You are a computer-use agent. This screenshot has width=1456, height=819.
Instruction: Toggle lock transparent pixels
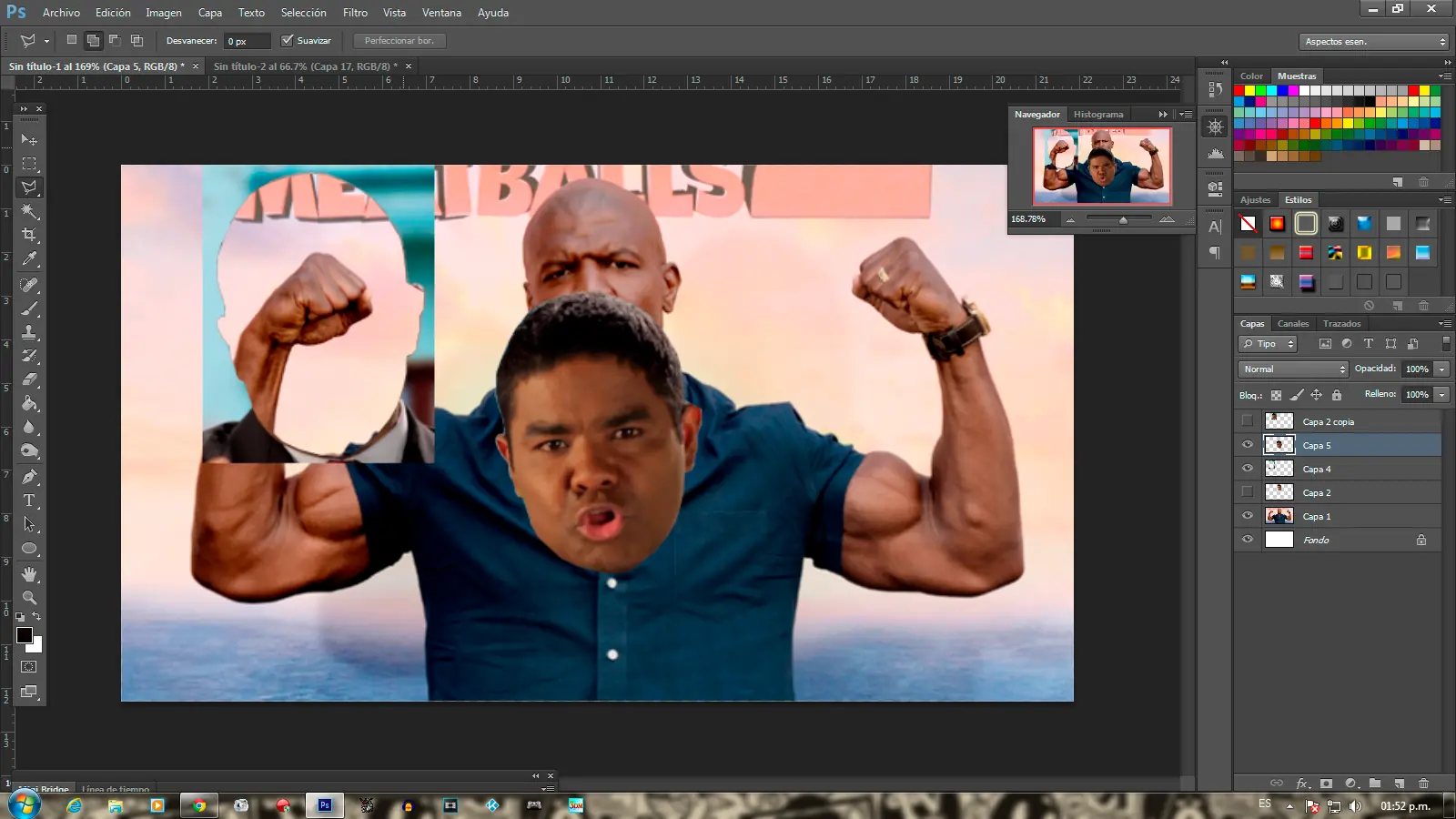(x=1276, y=395)
